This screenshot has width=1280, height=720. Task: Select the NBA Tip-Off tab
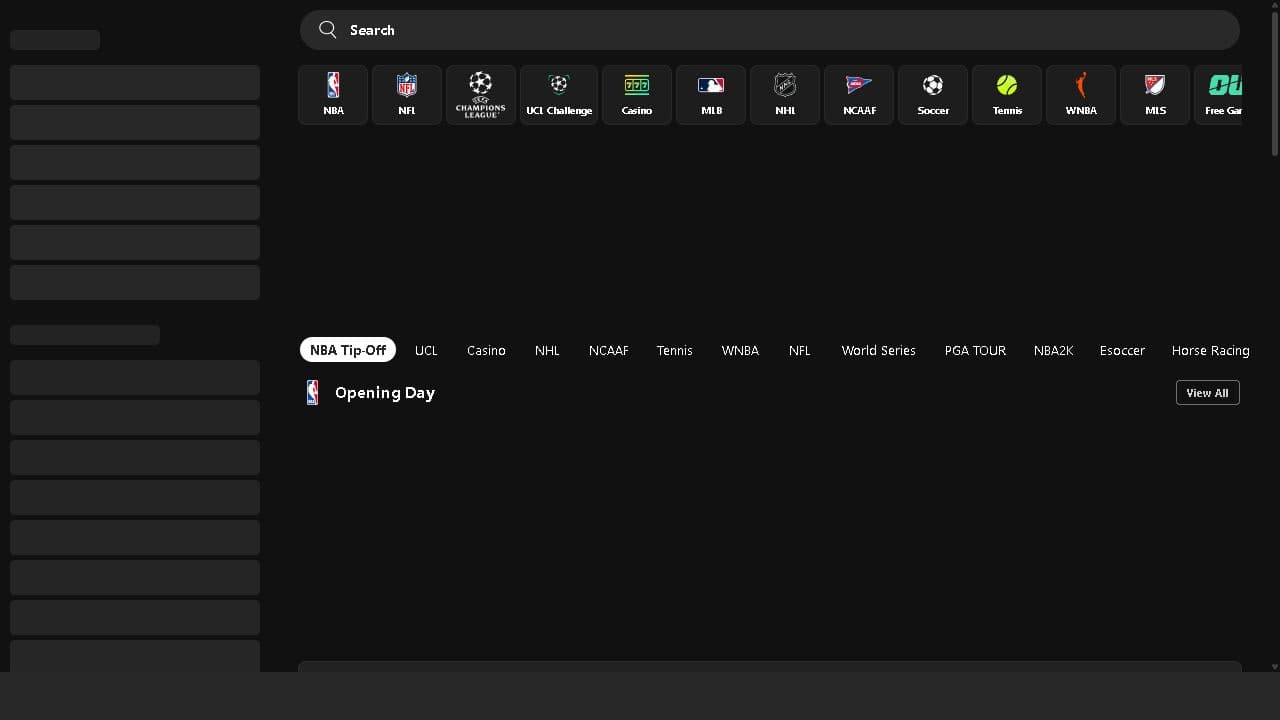pyautogui.click(x=348, y=350)
